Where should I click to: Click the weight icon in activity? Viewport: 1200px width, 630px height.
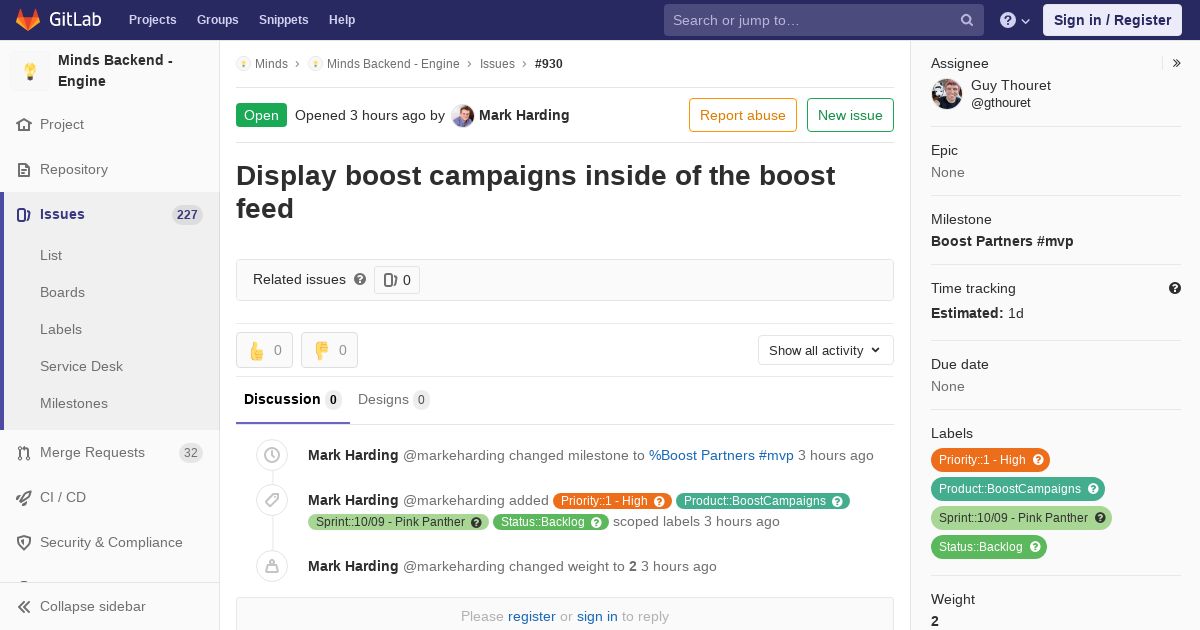tap(272, 566)
